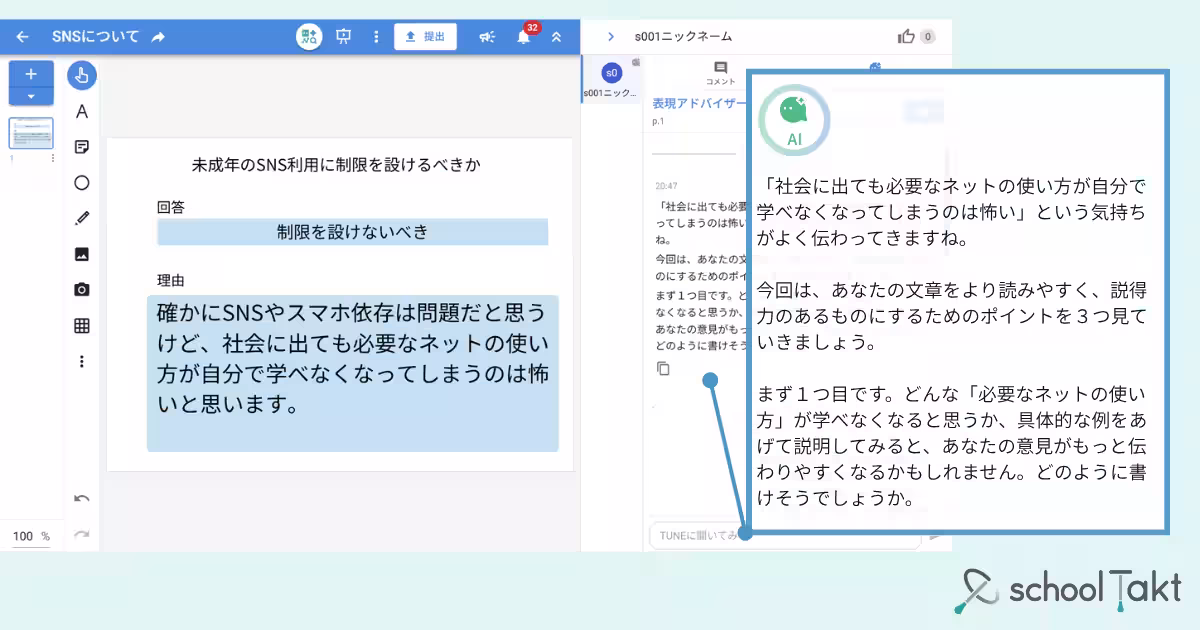Screen dimensions: 1200x630
Task: Select the 制限を設けないべき answer box
Action: pyautogui.click(x=352, y=232)
